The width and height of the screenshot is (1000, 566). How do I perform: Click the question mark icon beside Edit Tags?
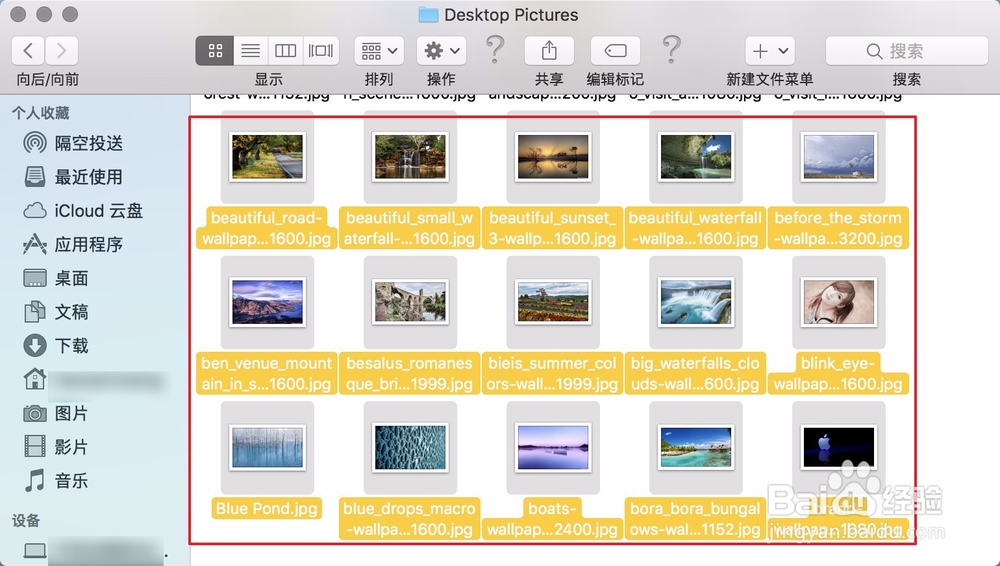pyautogui.click(x=672, y=50)
